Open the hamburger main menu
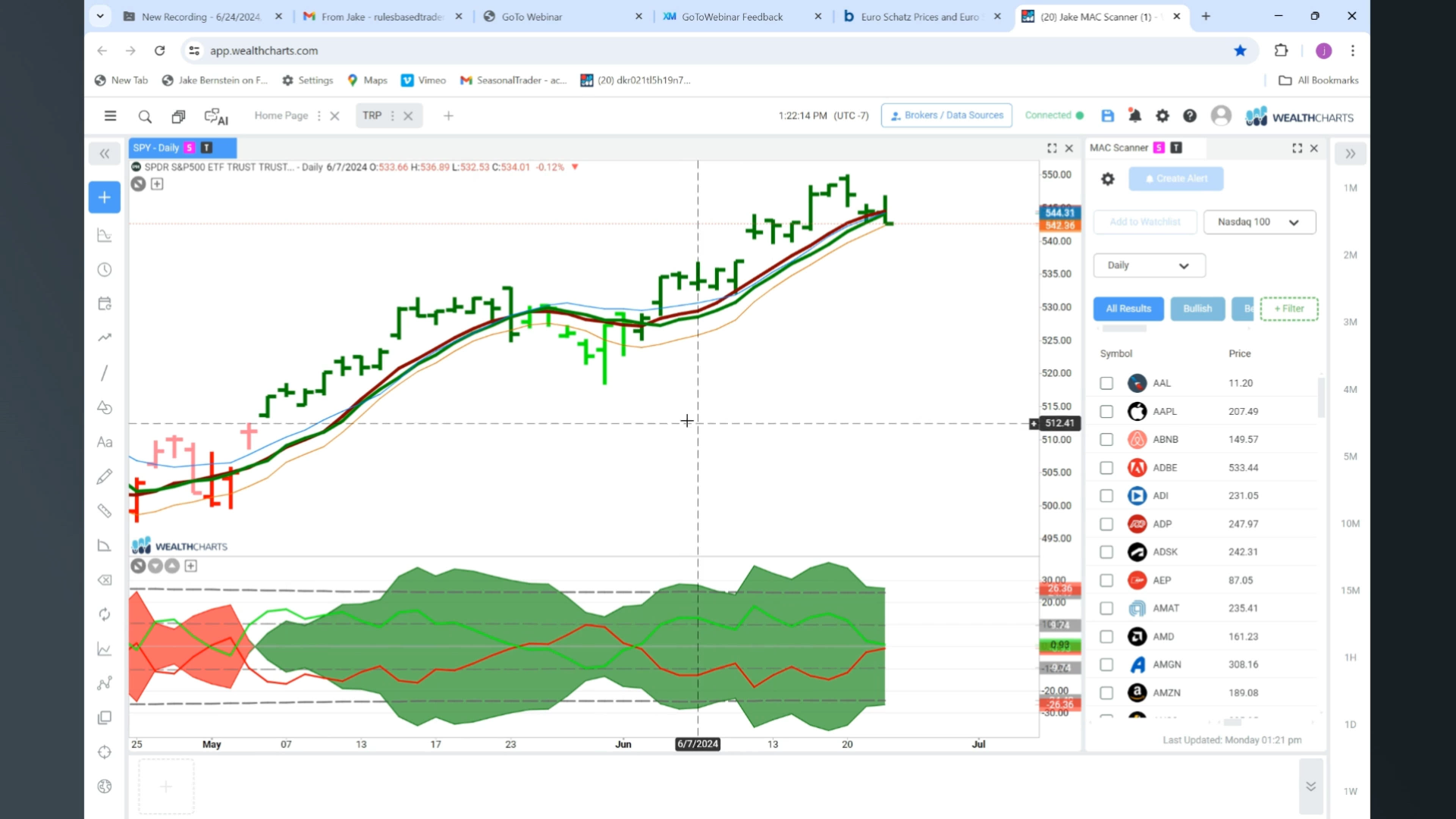This screenshot has height=819, width=1456. coord(110,116)
